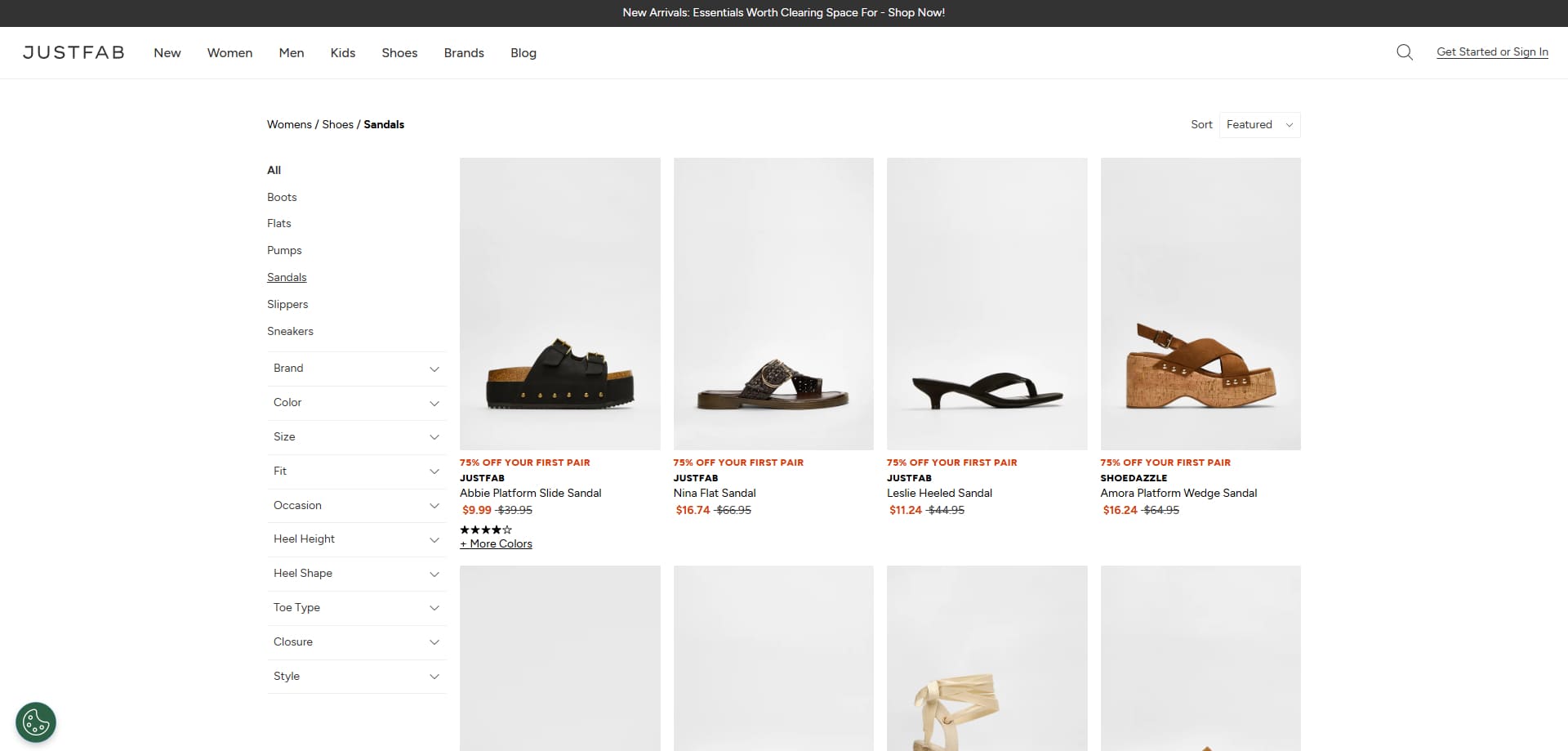Image resolution: width=1568 pixels, height=751 pixels.
Task: Click Abbie Platform Slide Sandal title
Action: click(530, 493)
